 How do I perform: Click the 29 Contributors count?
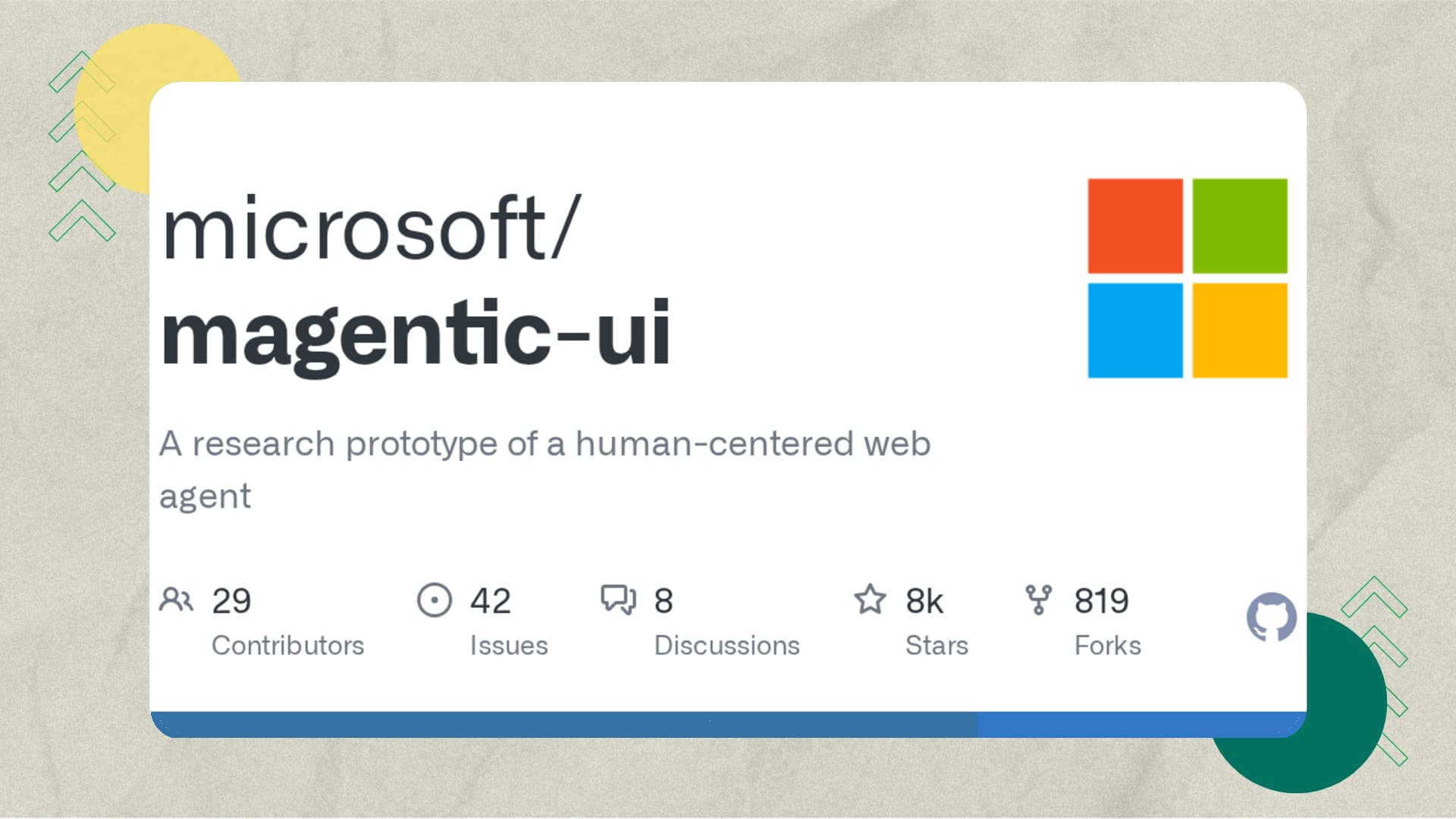tap(231, 601)
